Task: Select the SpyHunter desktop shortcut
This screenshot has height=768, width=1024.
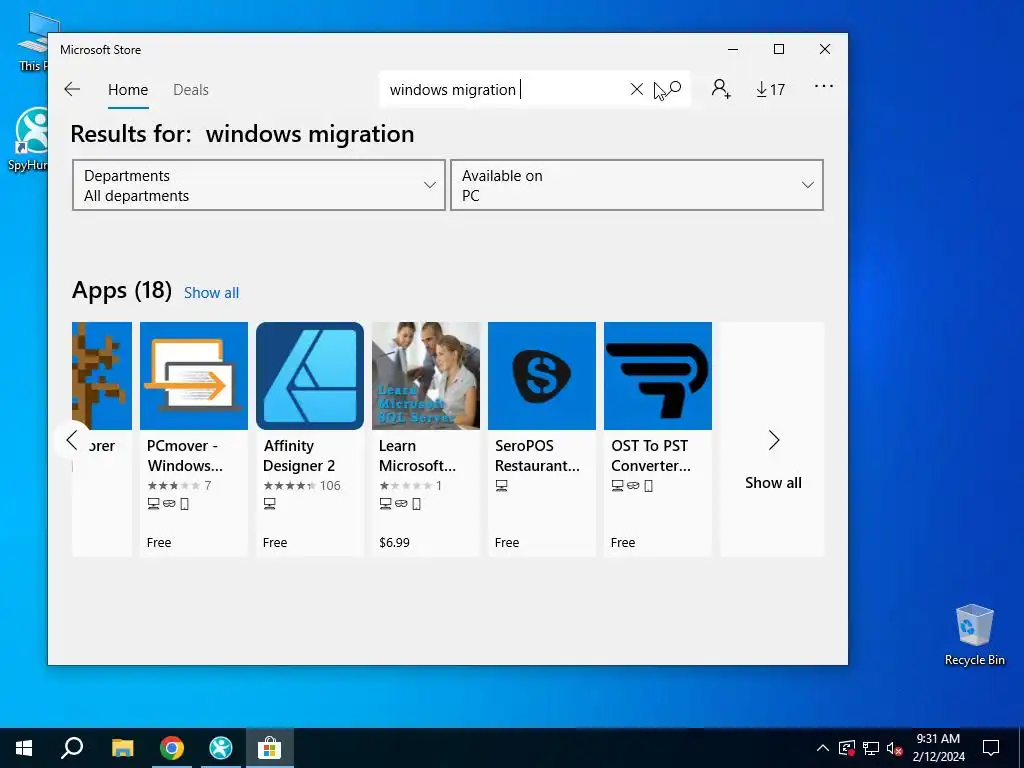Action: (27, 139)
